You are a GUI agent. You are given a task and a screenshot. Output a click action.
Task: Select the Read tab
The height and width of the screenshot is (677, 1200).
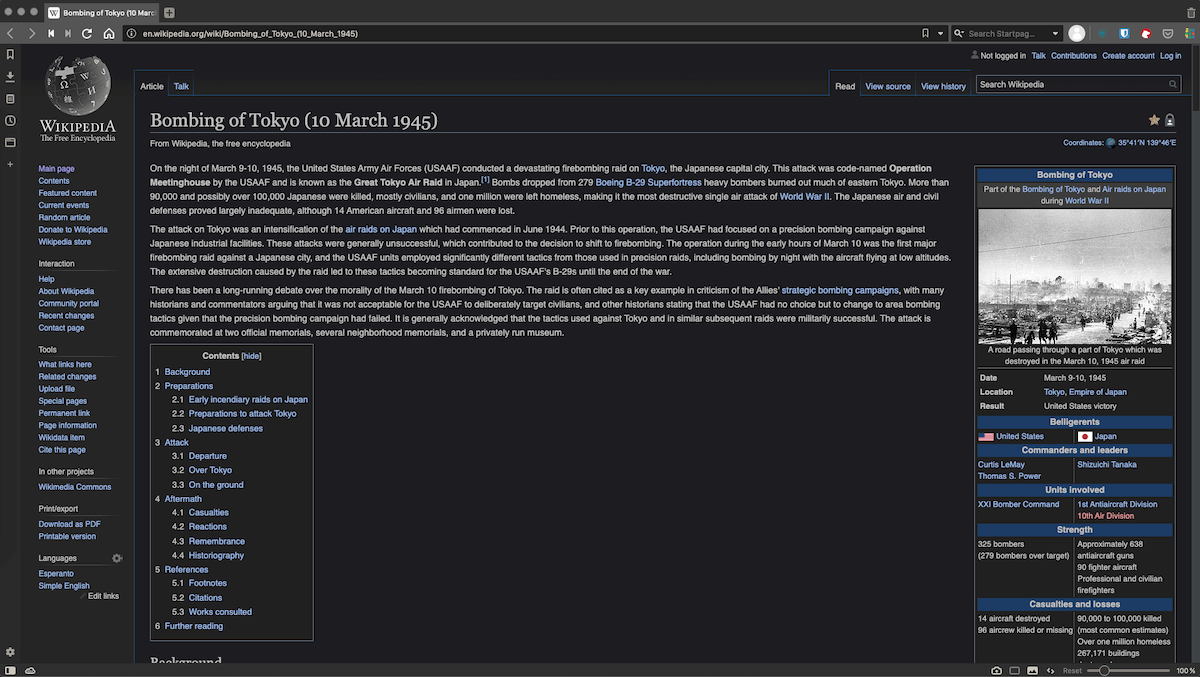[845, 86]
